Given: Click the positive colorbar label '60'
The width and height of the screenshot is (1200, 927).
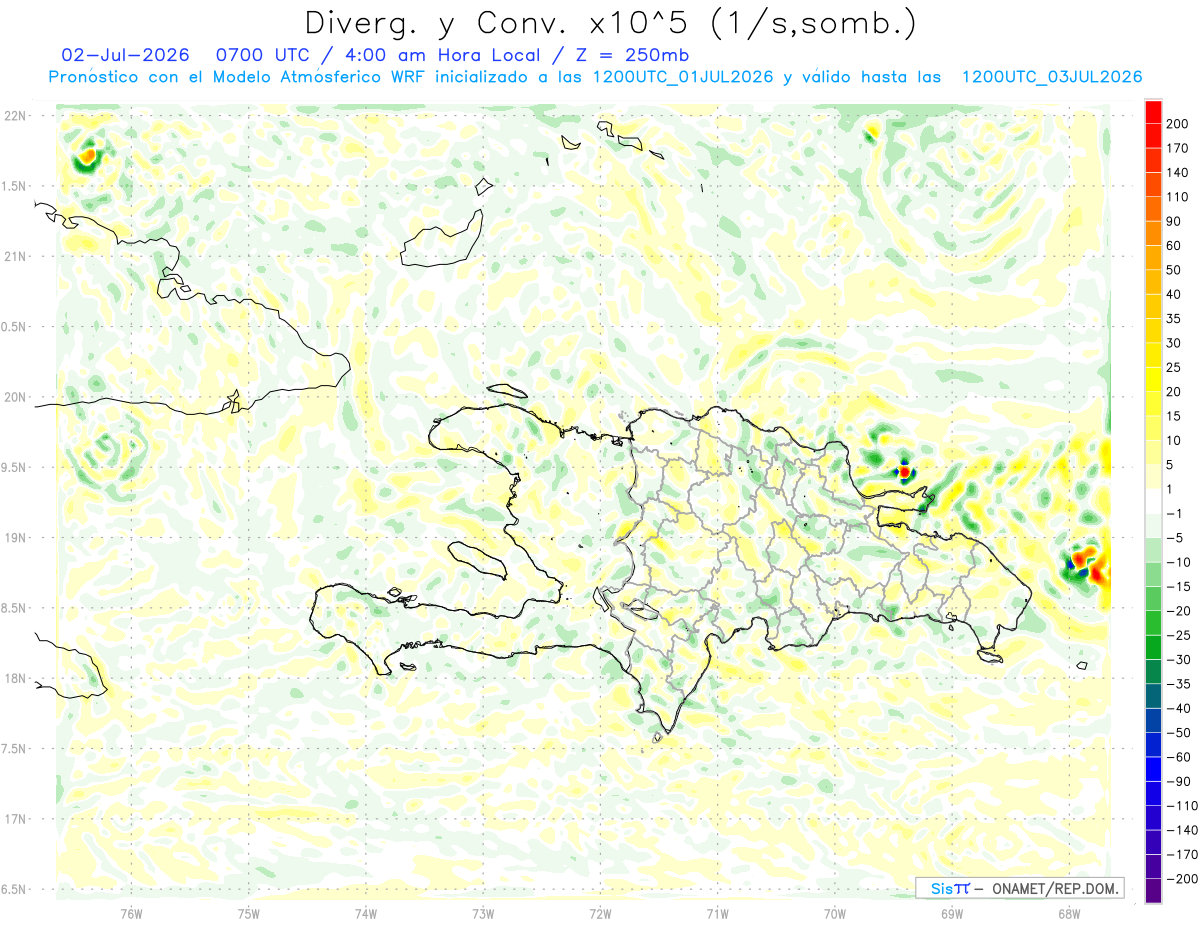Looking at the screenshot, I should coord(1175,245).
